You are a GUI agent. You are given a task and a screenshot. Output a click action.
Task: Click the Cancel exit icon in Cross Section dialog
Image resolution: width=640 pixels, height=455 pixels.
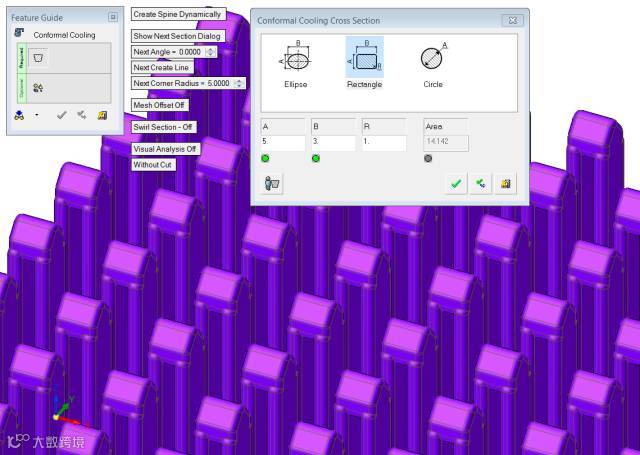(x=506, y=184)
